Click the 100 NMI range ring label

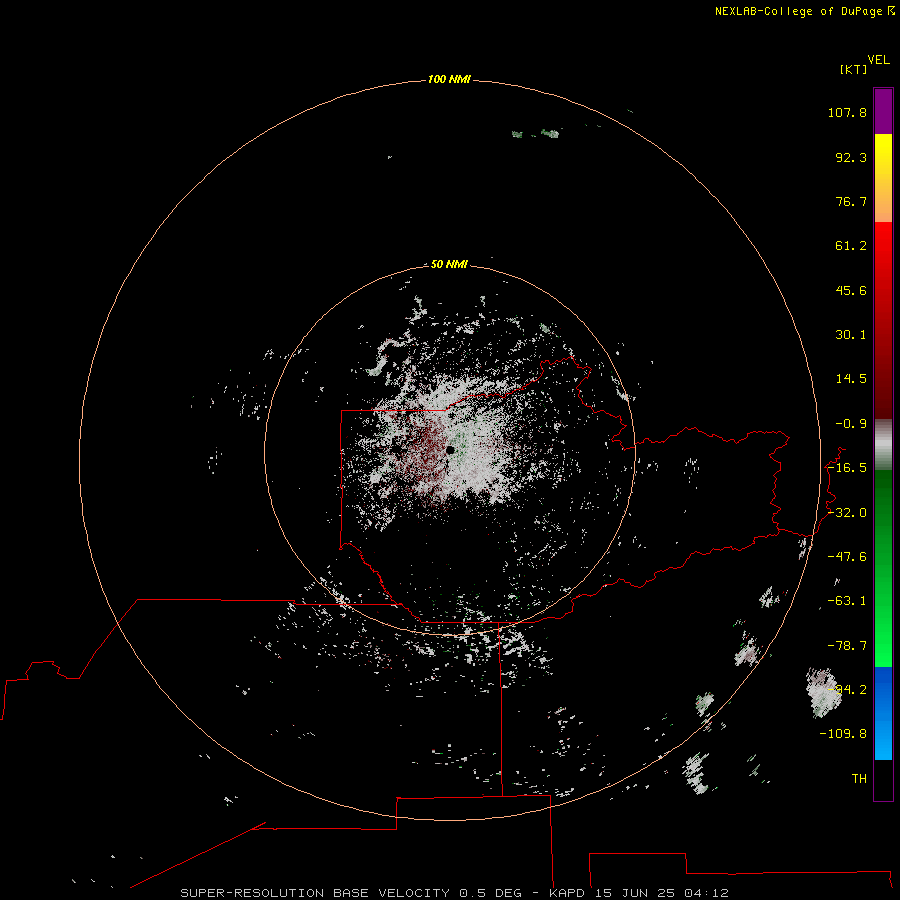click(449, 79)
